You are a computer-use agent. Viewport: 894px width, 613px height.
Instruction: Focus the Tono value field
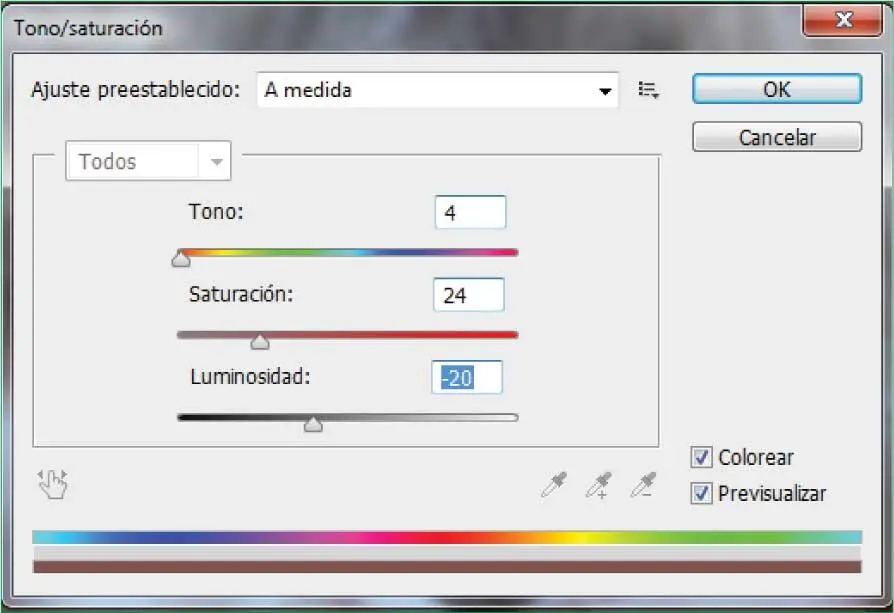pos(470,213)
